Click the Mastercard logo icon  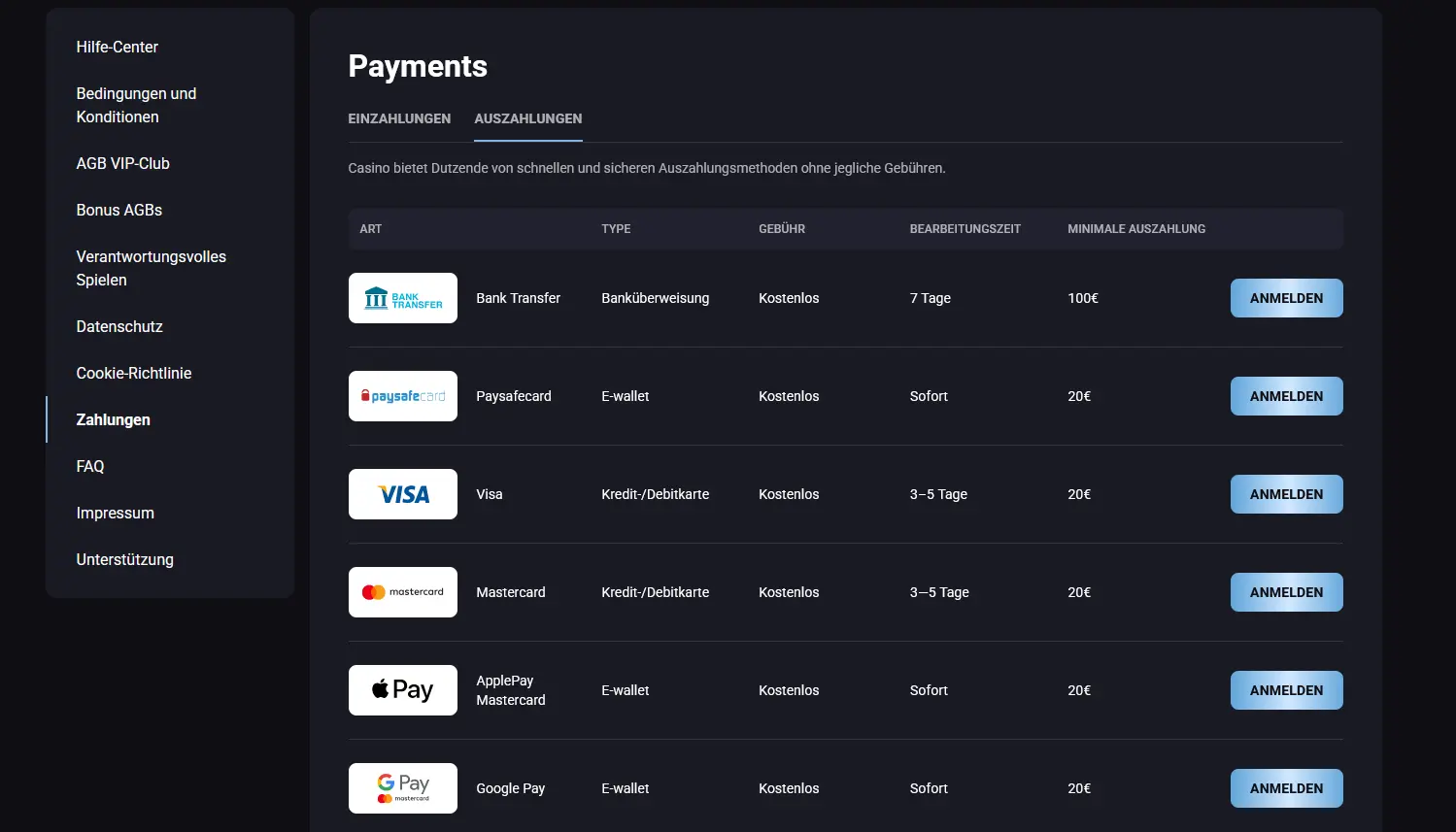pyautogui.click(x=402, y=592)
